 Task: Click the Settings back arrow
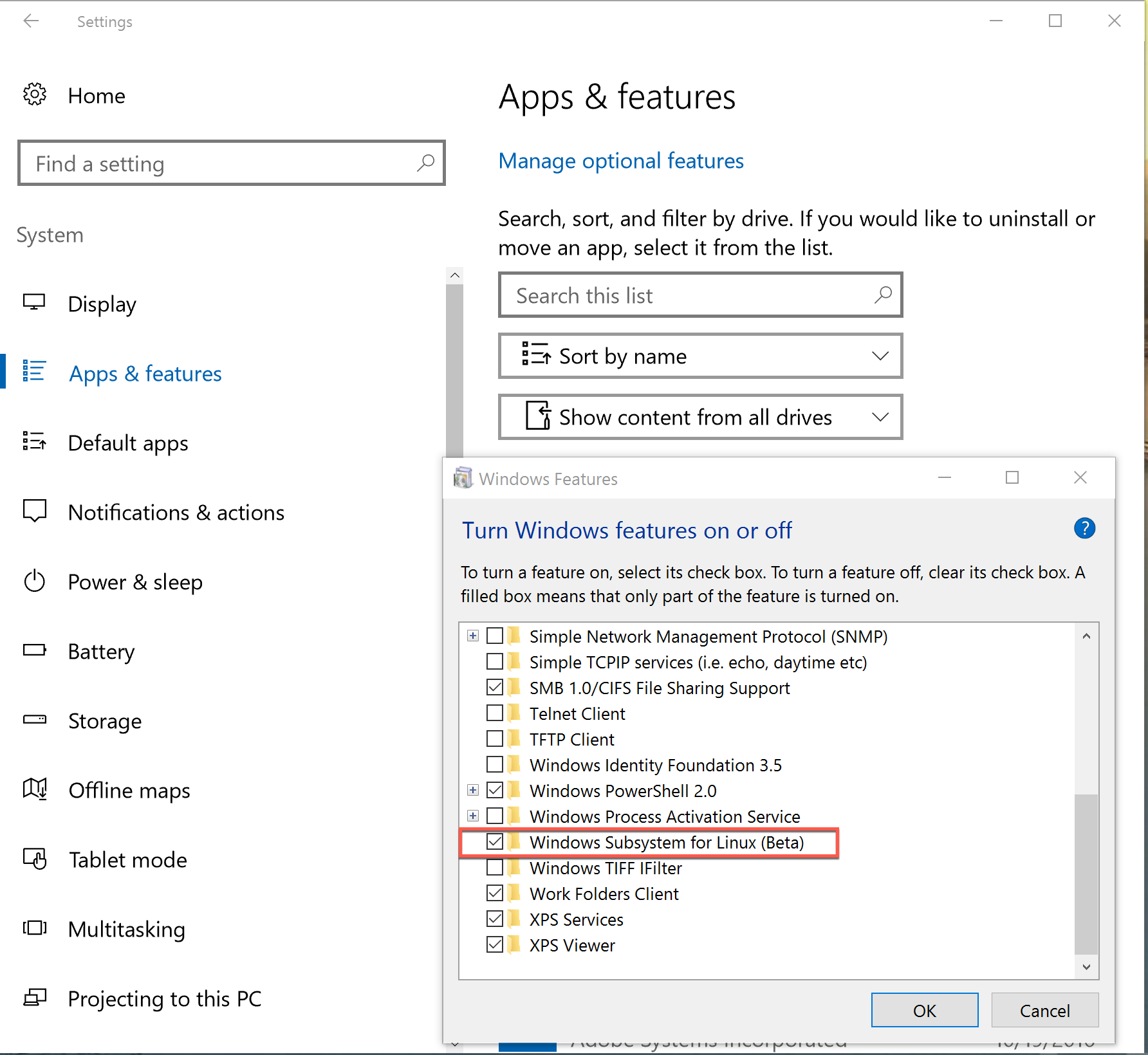pyautogui.click(x=31, y=21)
